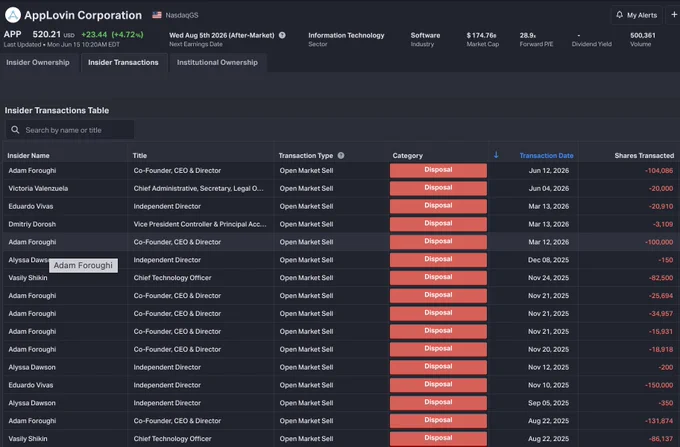
Task: Click date Sep 05, 2025
Action: pyautogui.click(x=549, y=403)
